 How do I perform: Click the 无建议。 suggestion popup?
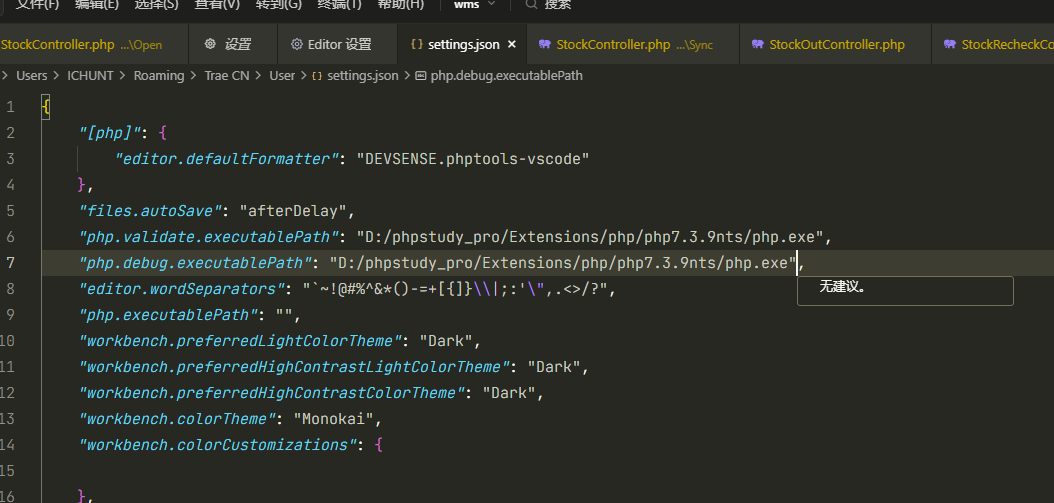(x=905, y=291)
